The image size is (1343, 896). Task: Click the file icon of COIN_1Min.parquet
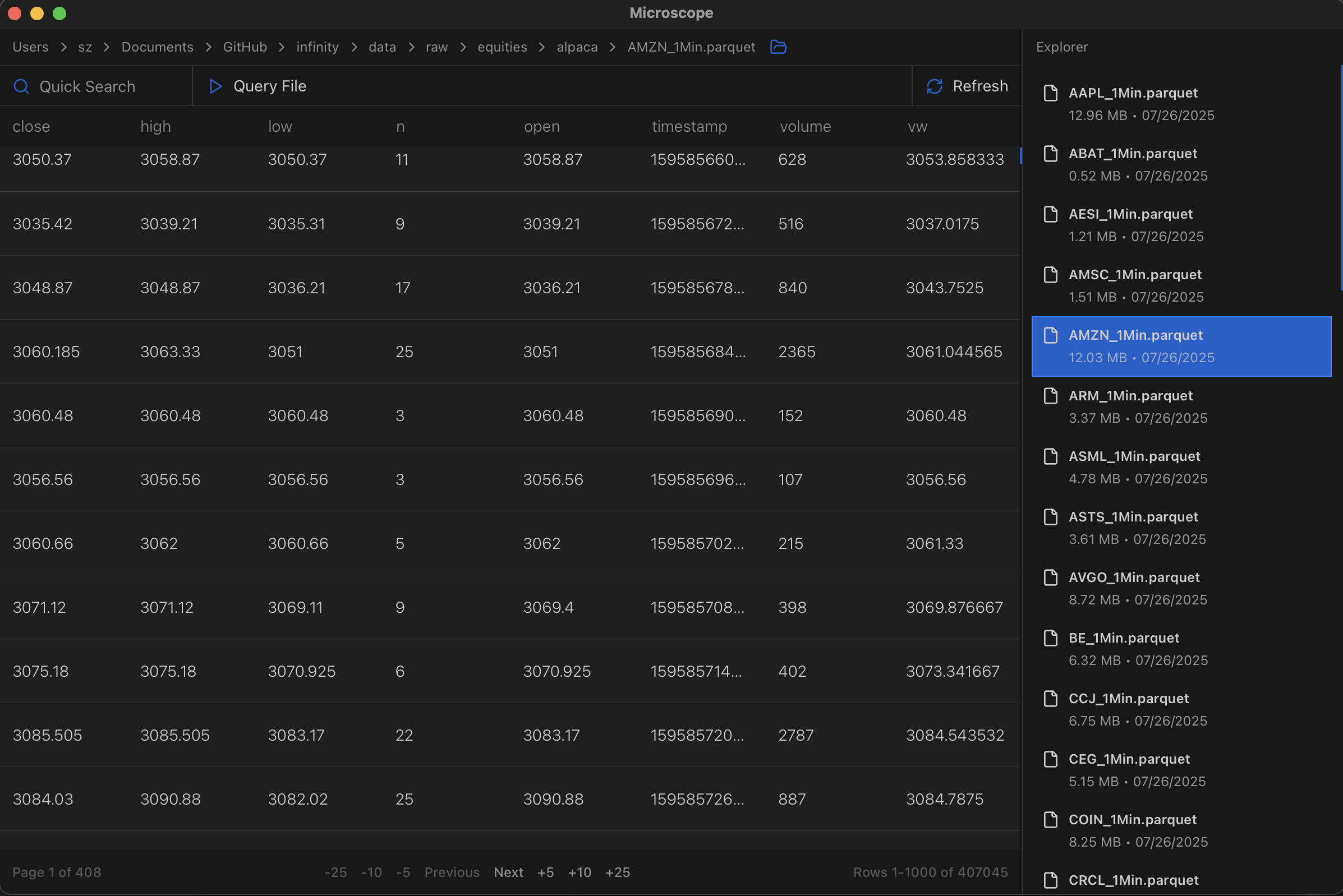pos(1050,819)
